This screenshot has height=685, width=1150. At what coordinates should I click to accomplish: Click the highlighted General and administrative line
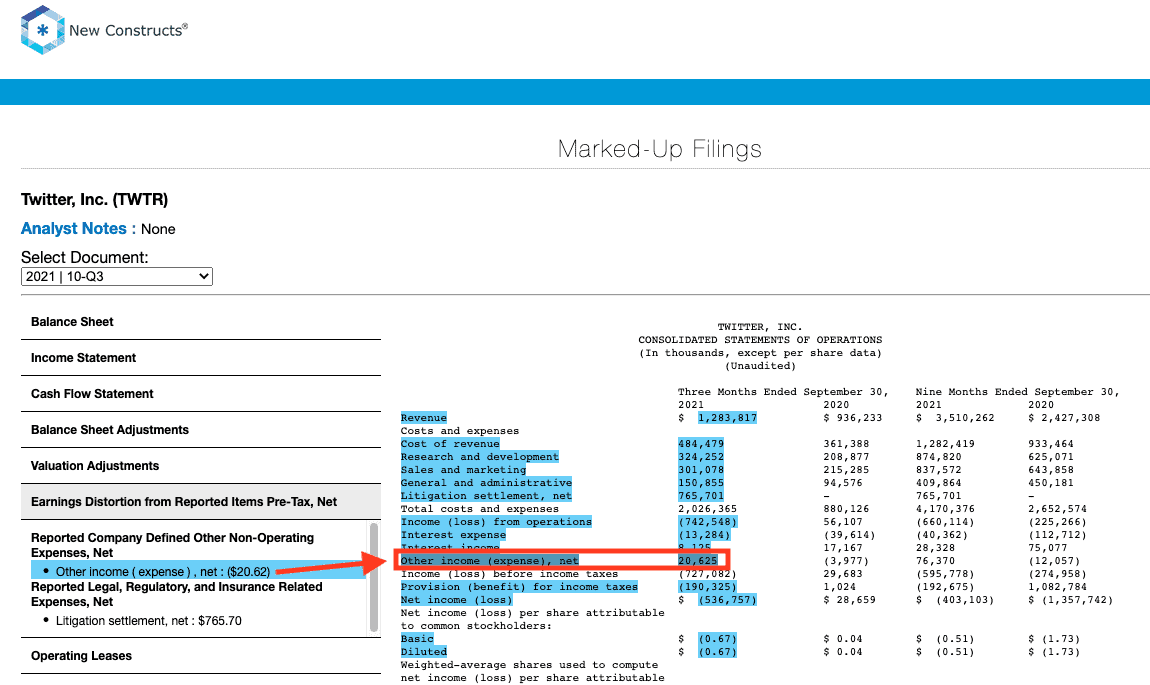486,483
